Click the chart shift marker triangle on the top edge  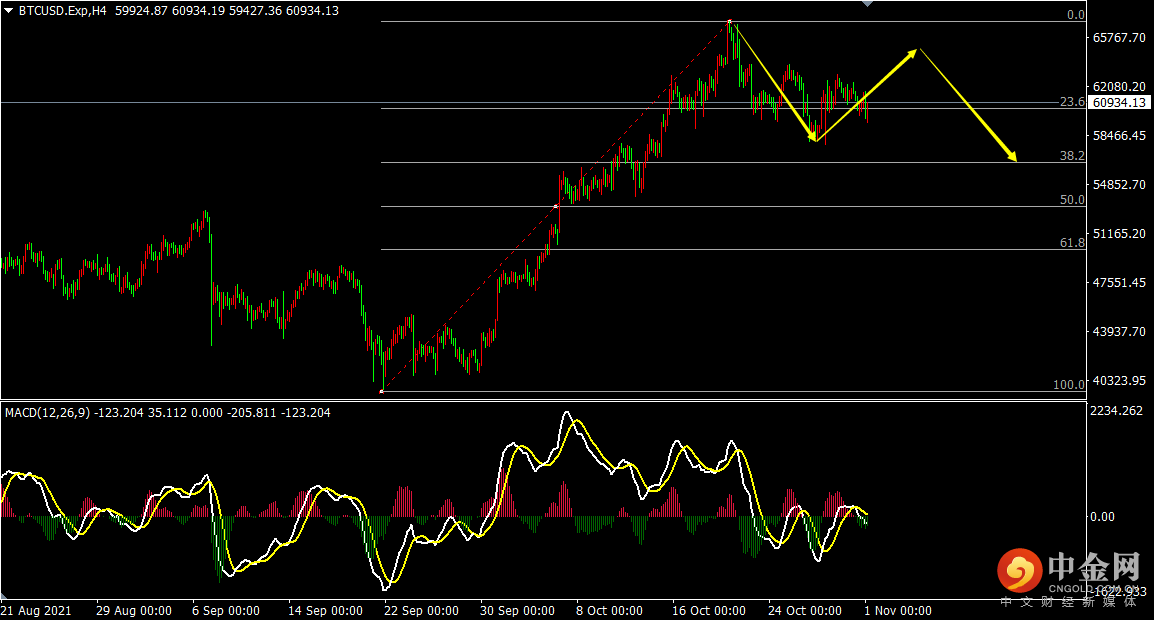(x=868, y=4)
